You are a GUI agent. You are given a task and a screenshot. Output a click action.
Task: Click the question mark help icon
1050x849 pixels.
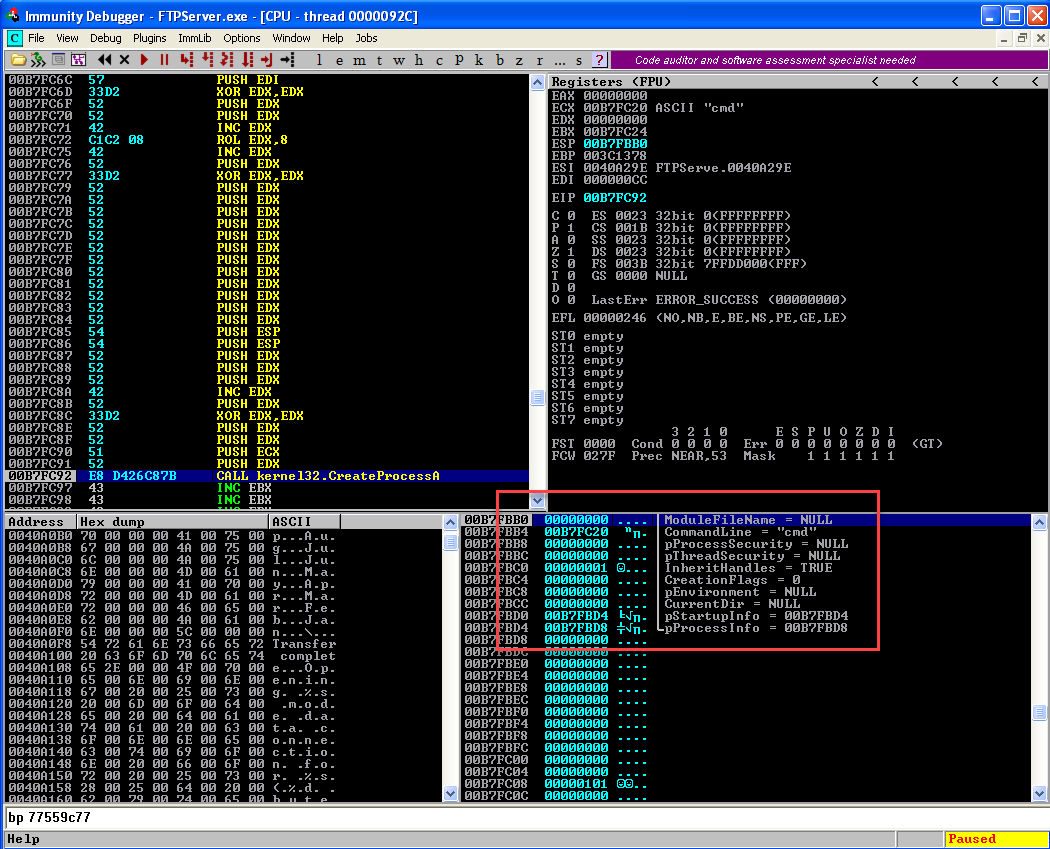(599, 60)
